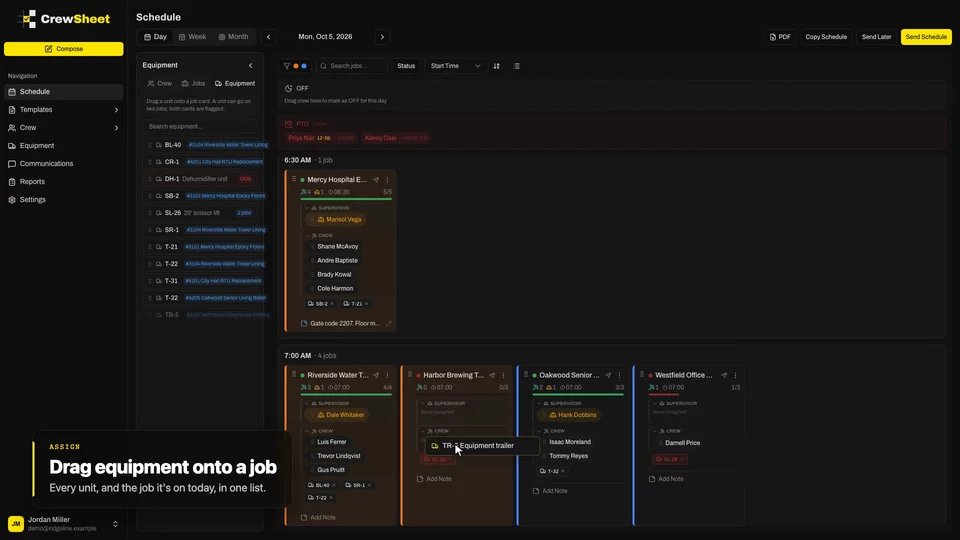Viewport: 960px width, 540px height.
Task: Open the Start Time sort dropdown
Action: click(455, 66)
